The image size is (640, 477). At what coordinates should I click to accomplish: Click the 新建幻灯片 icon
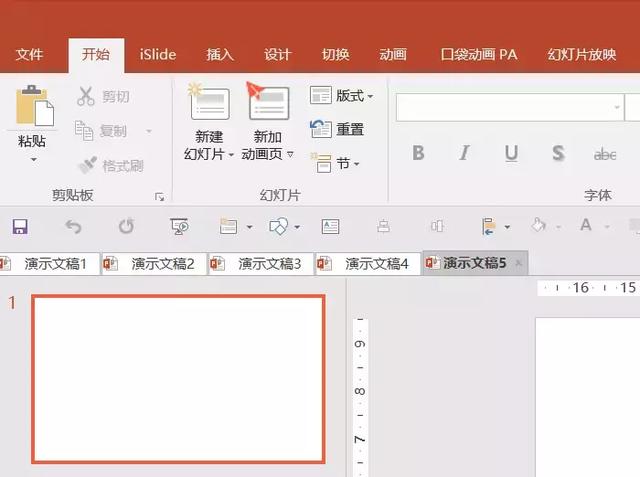pyautogui.click(x=209, y=102)
